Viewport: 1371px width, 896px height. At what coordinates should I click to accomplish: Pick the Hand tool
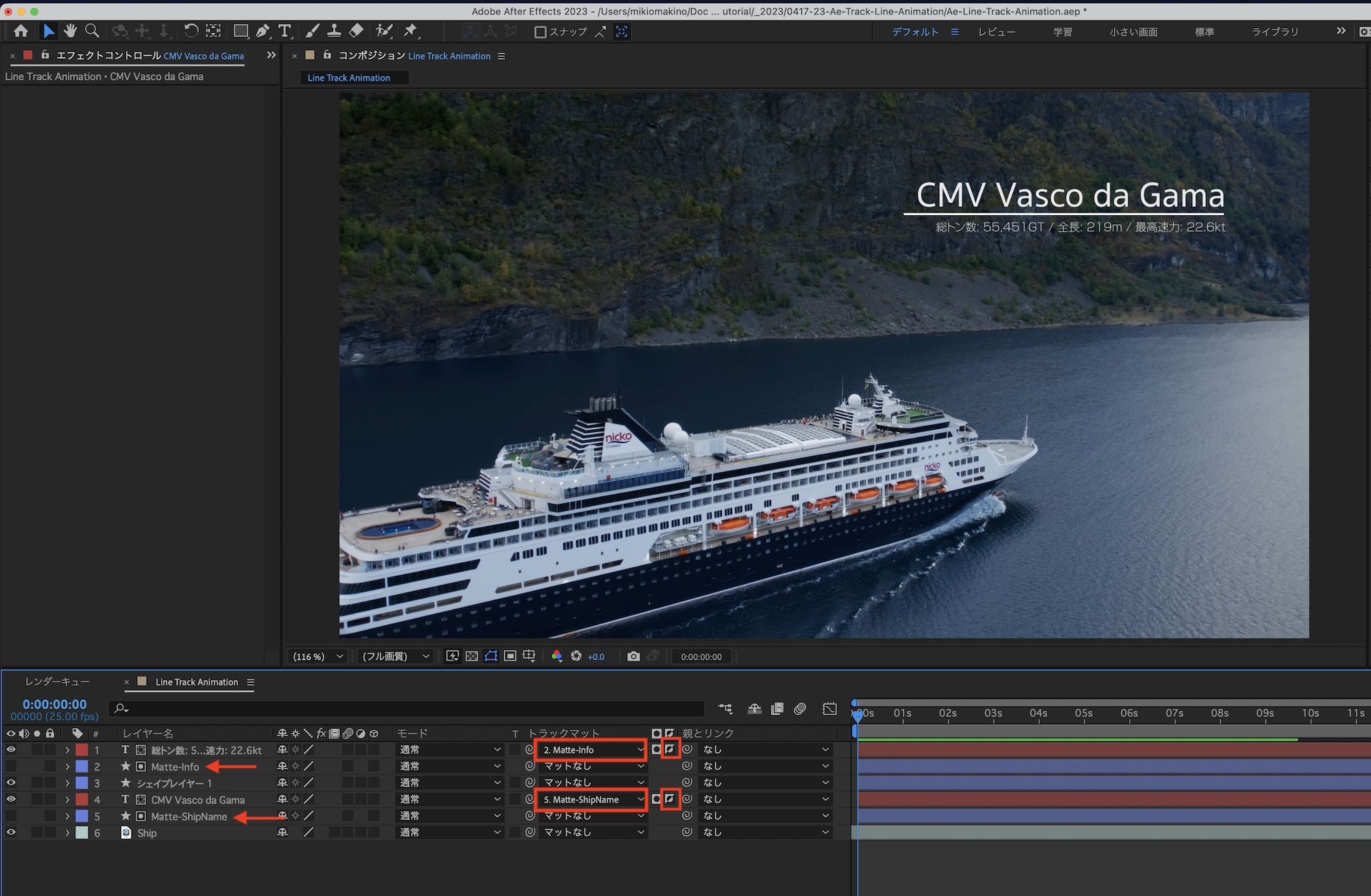pyautogui.click(x=70, y=31)
